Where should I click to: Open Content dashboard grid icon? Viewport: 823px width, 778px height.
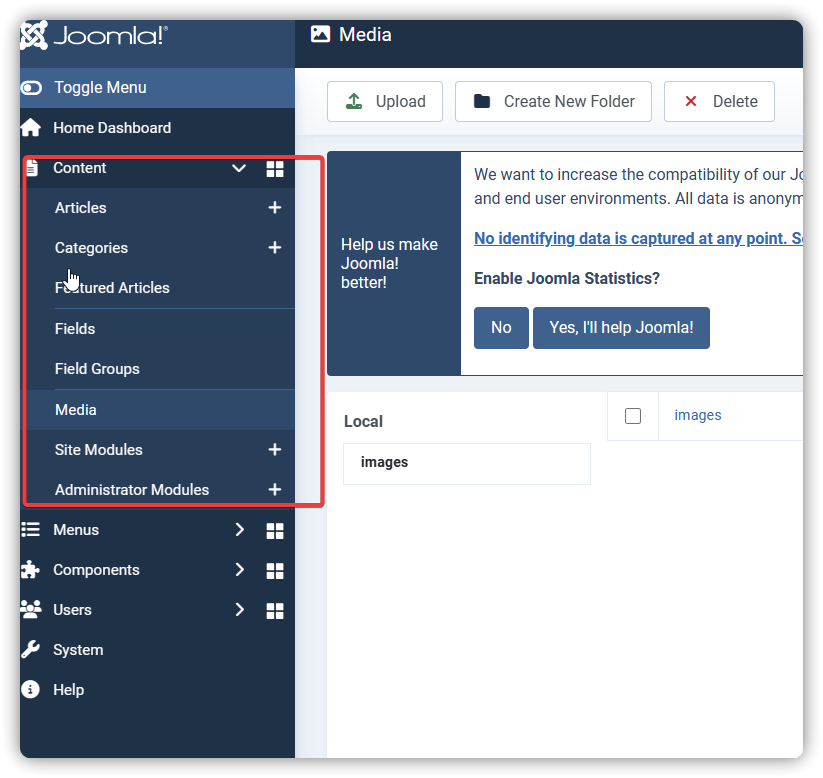coord(274,169)
